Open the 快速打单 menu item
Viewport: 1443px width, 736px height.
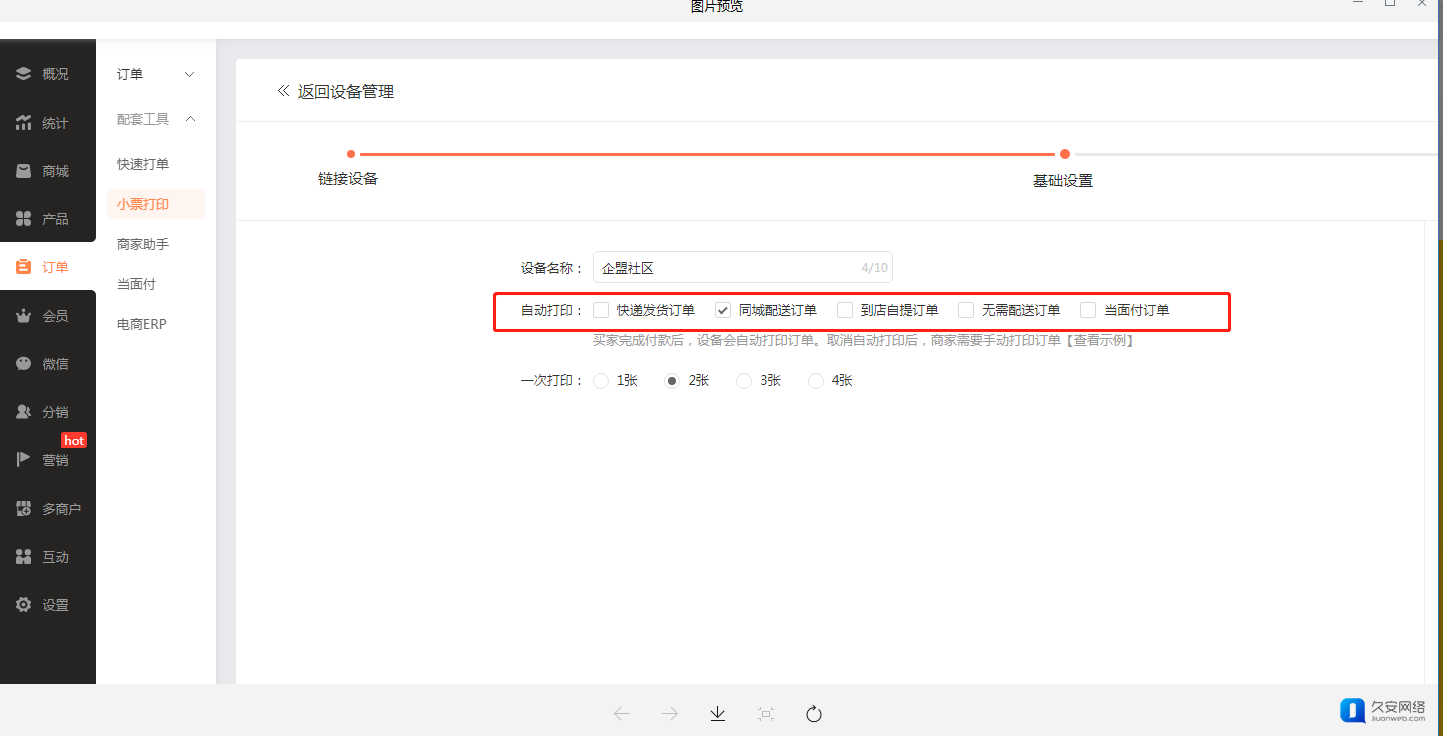(143, 164)
